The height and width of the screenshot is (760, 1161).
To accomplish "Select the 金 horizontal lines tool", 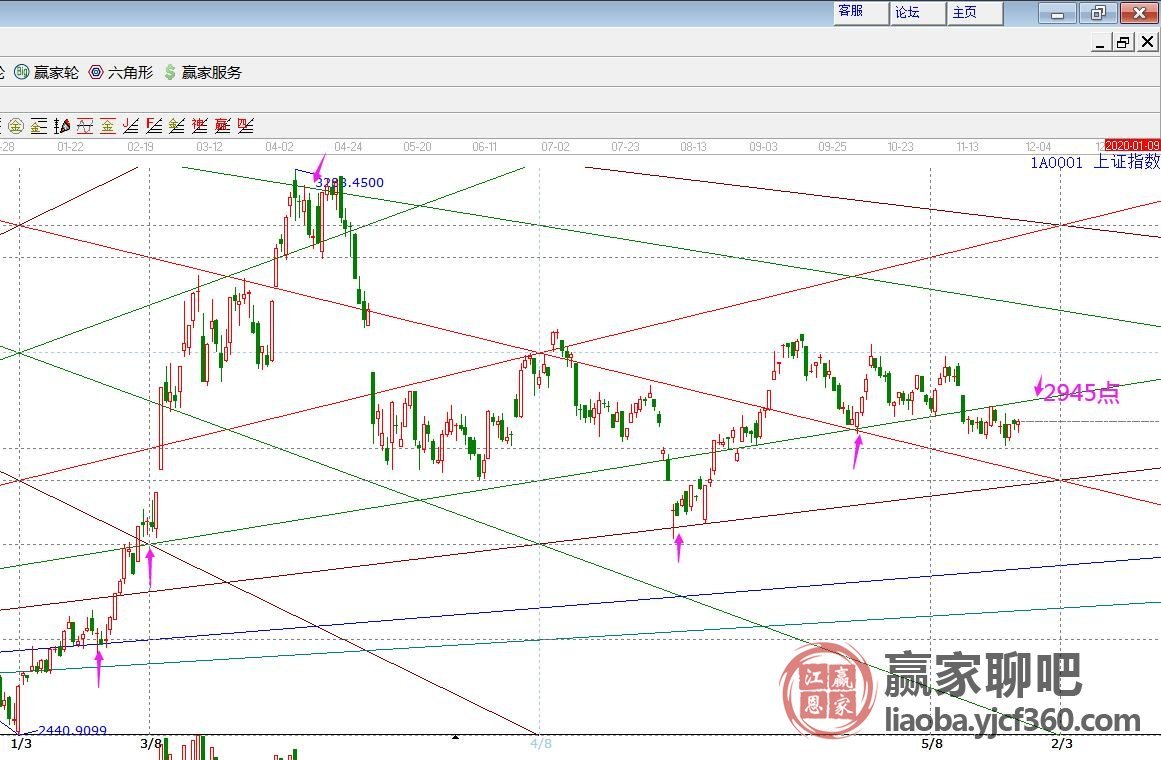I will coord(39,126).
